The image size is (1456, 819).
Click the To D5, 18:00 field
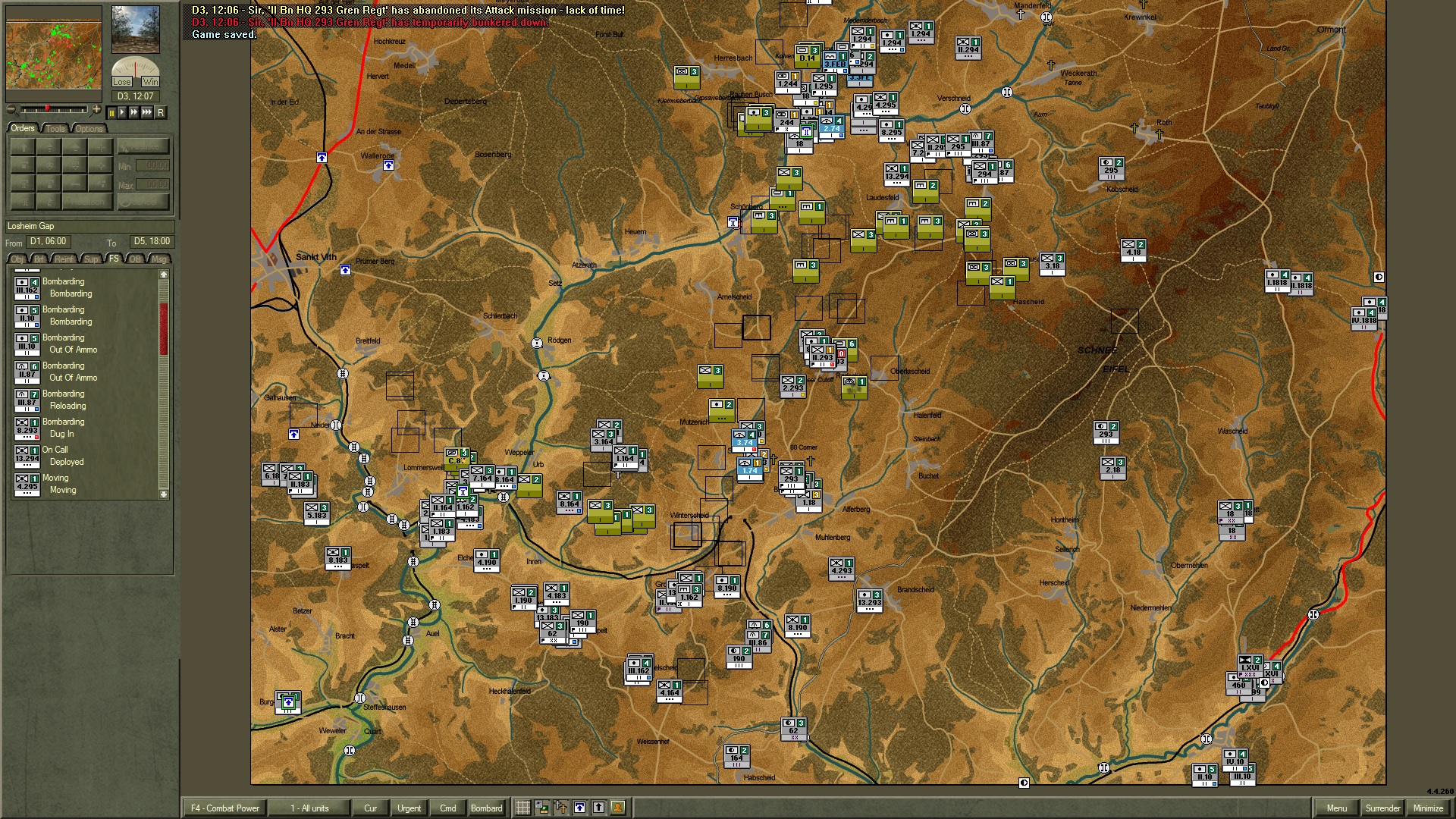151,242
